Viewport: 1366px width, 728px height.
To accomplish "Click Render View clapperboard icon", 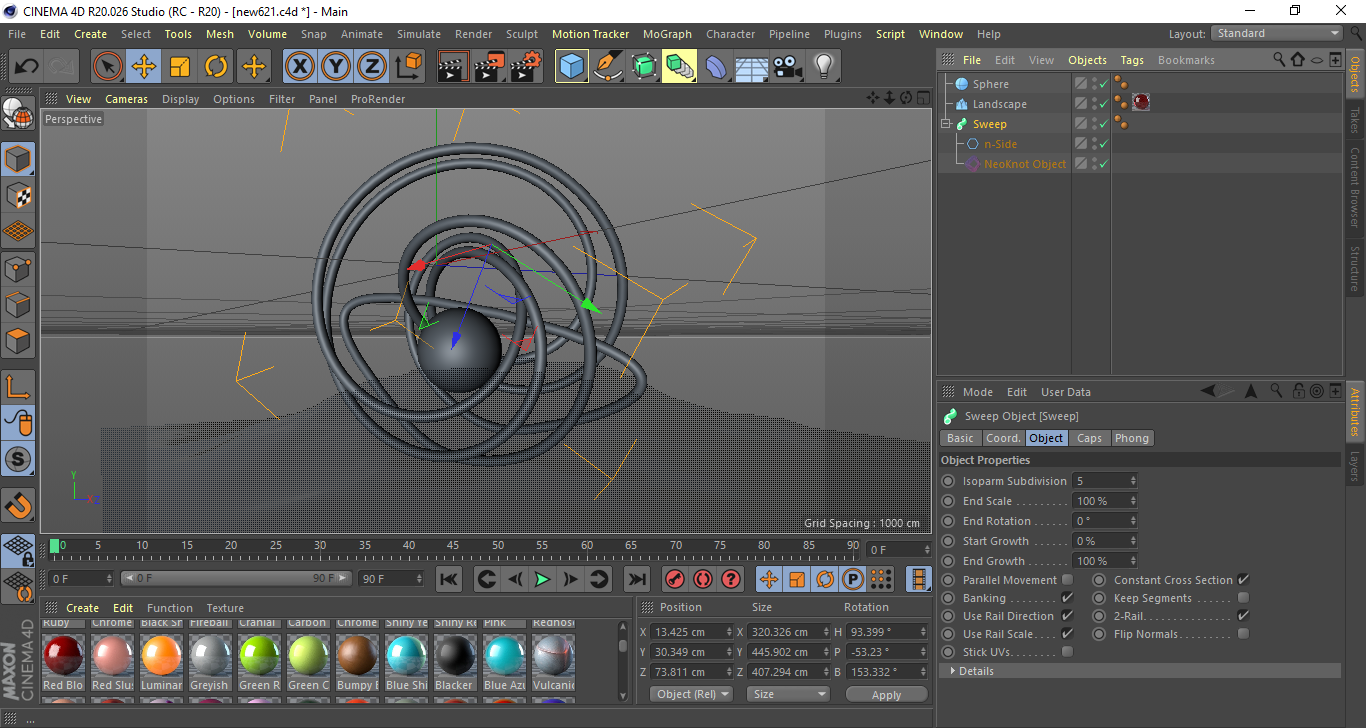I will (453, 67).
